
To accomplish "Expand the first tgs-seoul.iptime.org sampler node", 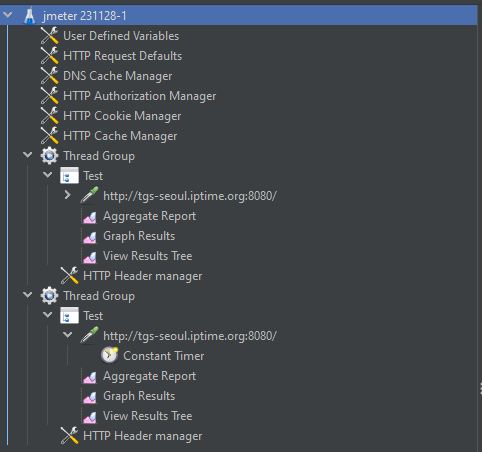I will 67,195.
